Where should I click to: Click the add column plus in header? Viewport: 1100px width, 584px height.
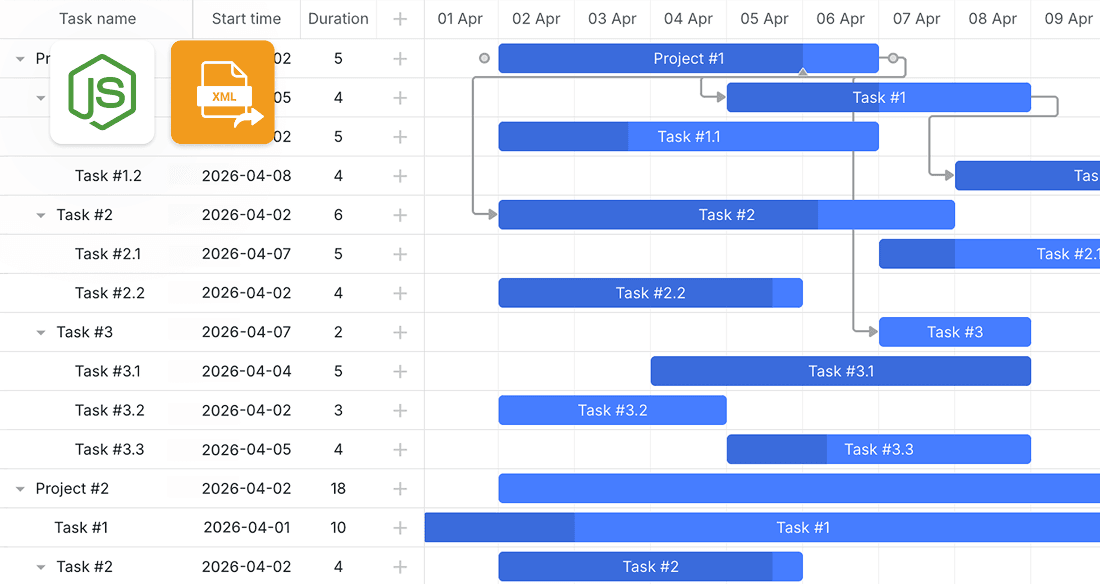[400, 19]
